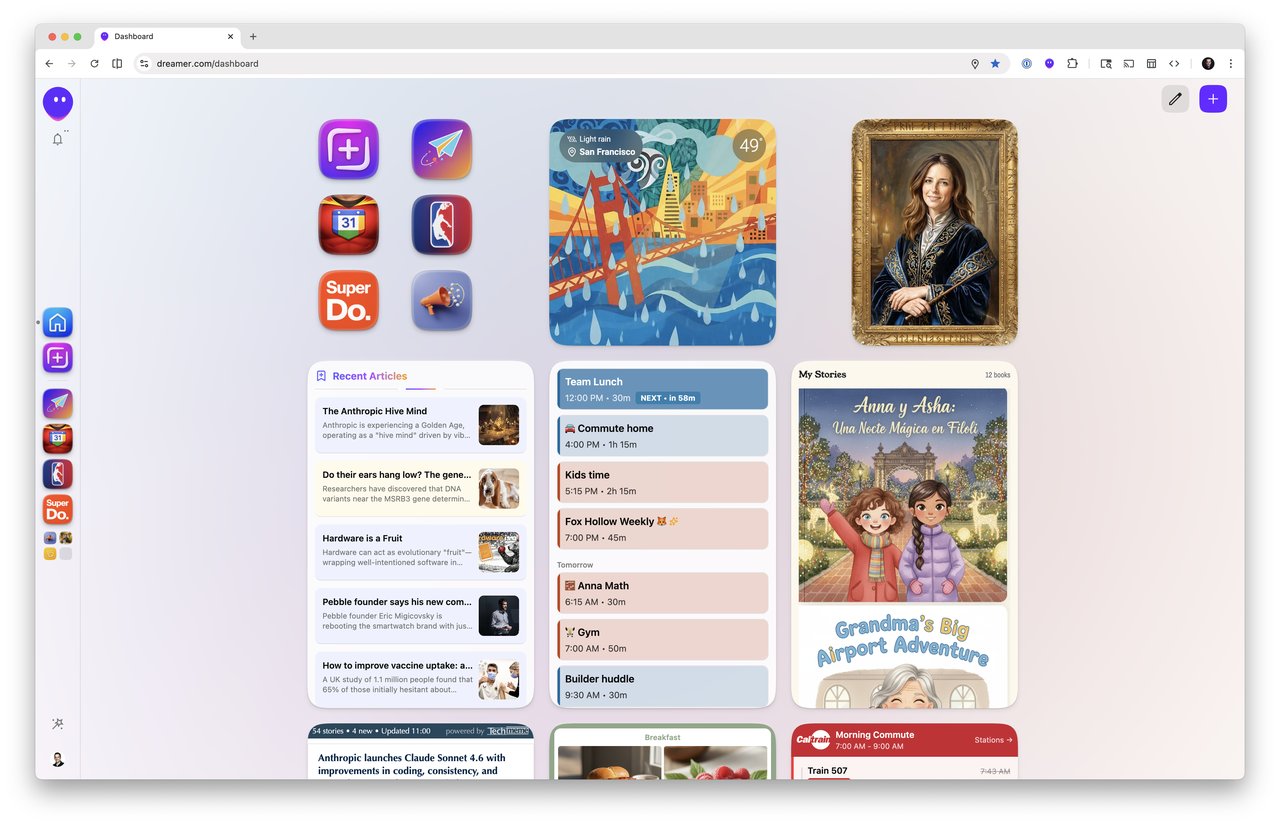Switch to the Dashboard browser tab
1280x826 pixels.
coord(165,37)
